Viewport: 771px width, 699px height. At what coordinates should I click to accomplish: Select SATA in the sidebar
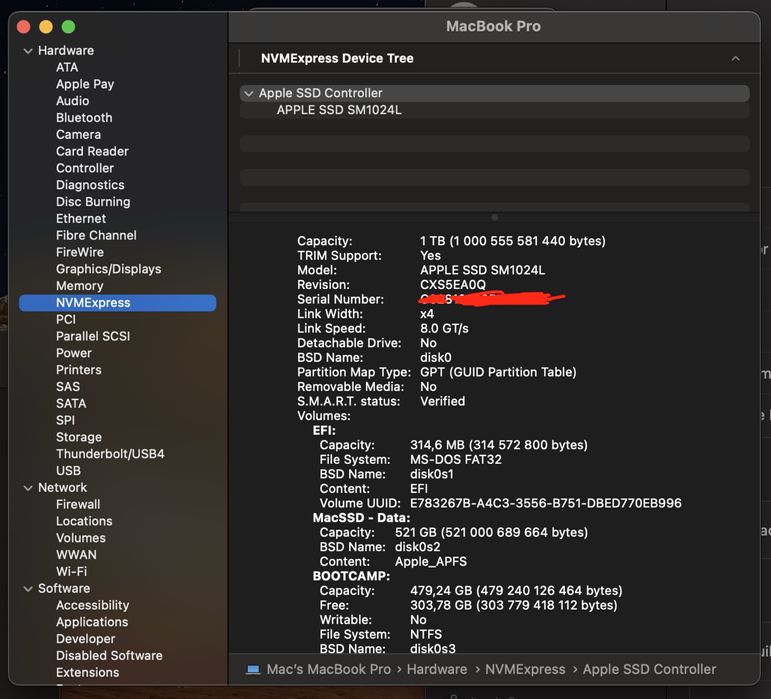click(71, 404)
